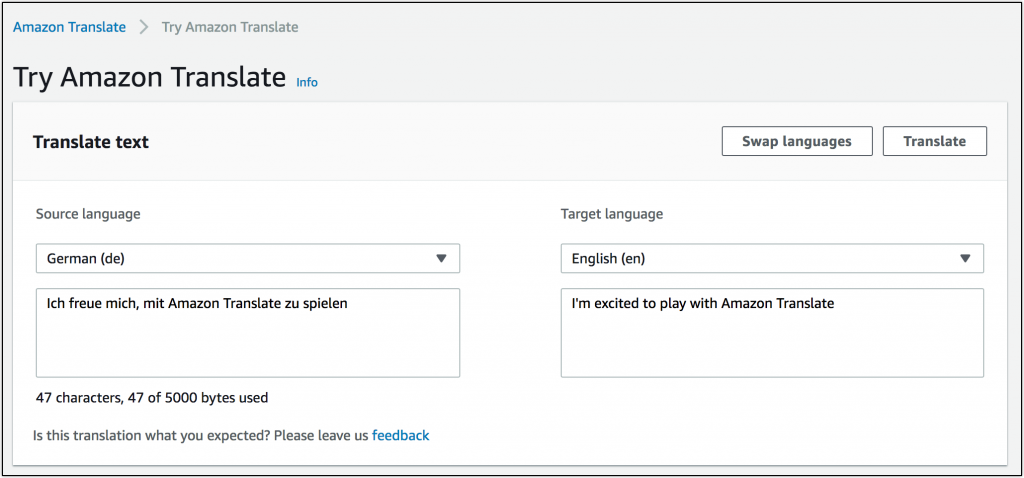Image resolution: width=1024 pixels, height=478 pixels.
Task: Click the 'Try Amazon Translate' page heading
Action: click(x=150, y=77)
